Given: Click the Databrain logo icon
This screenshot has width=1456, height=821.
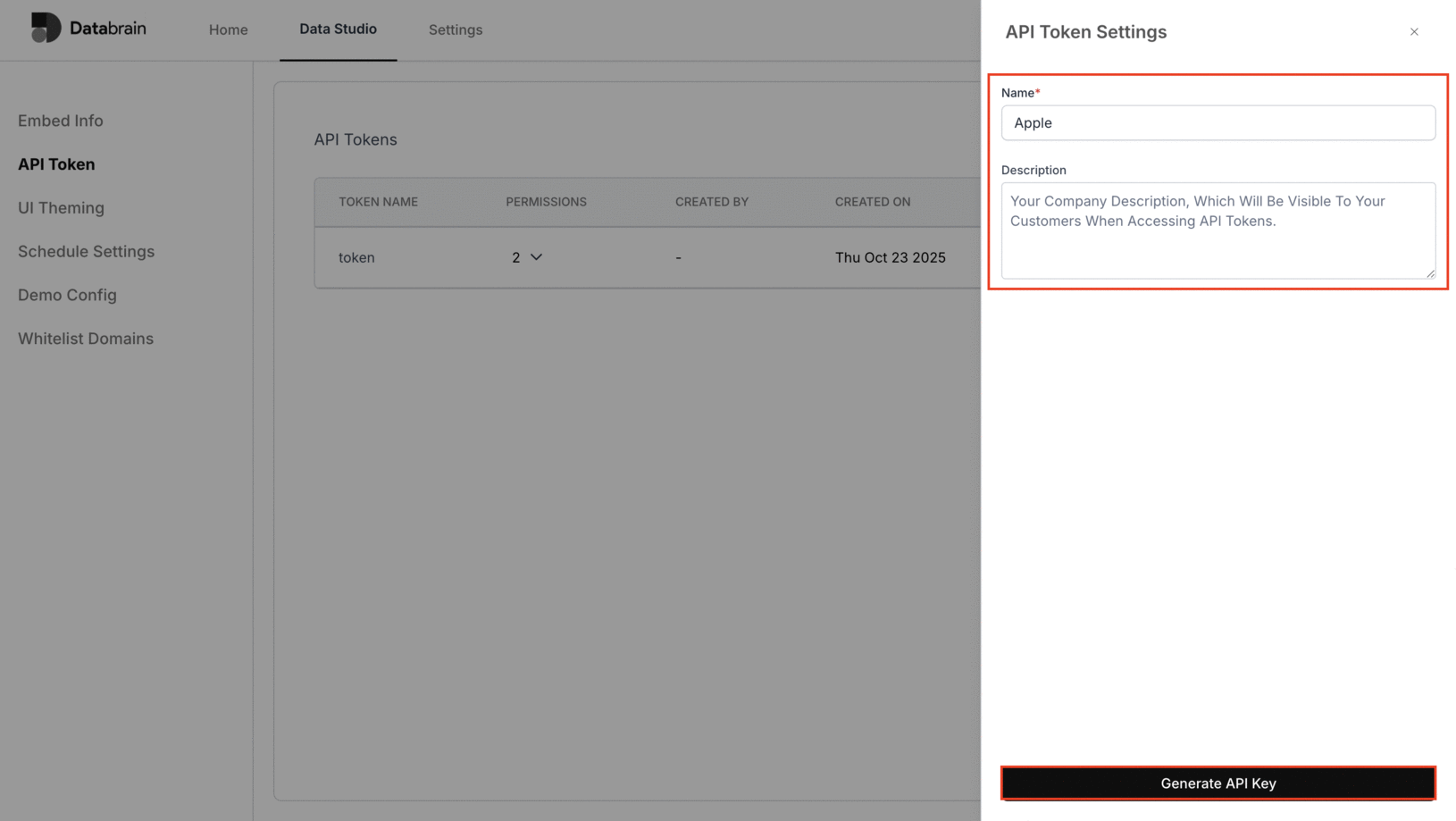Looking at the screenshot, I should tap(45, 28).
